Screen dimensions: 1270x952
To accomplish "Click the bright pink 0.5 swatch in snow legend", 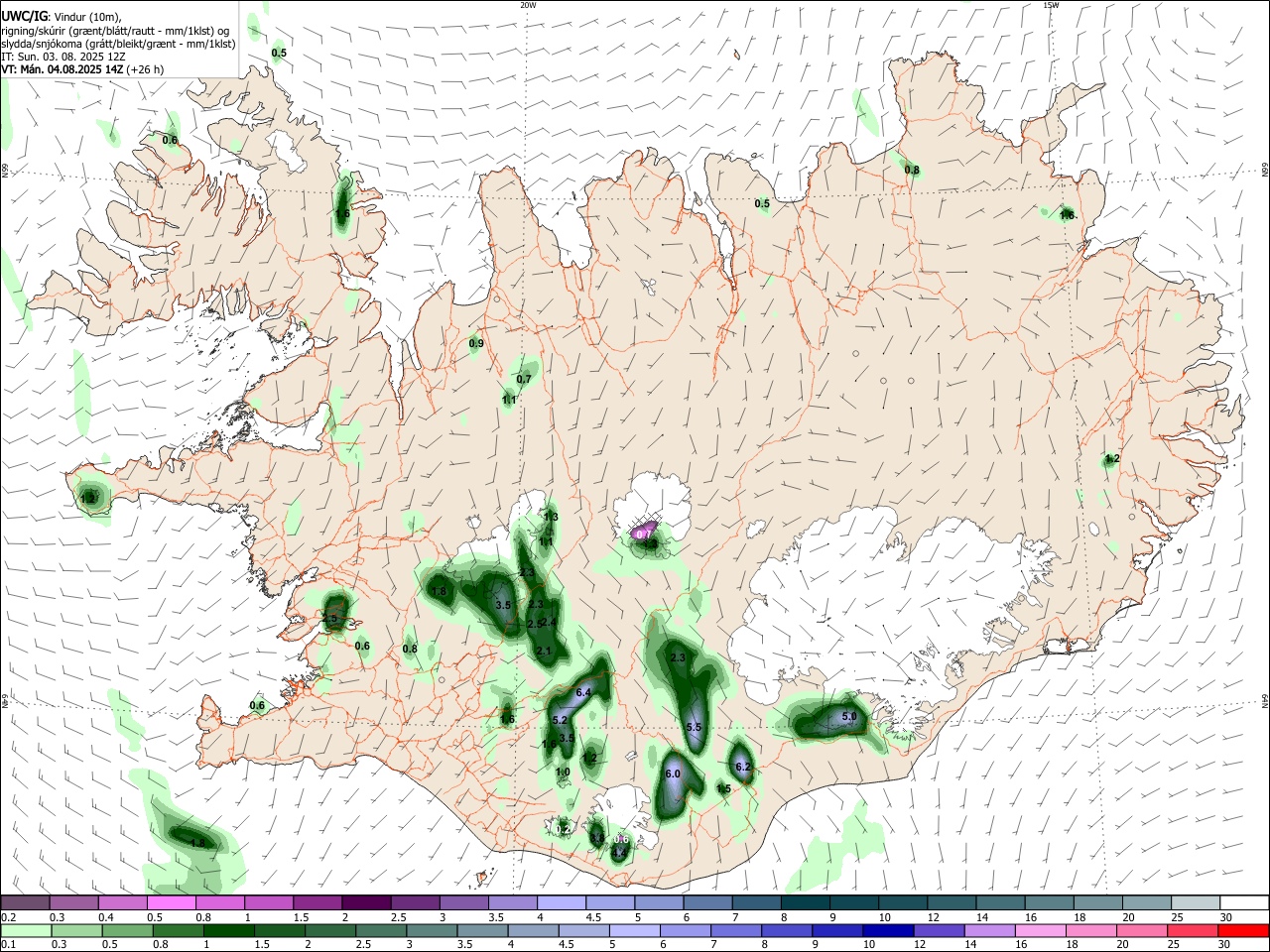I will [173, 902].
